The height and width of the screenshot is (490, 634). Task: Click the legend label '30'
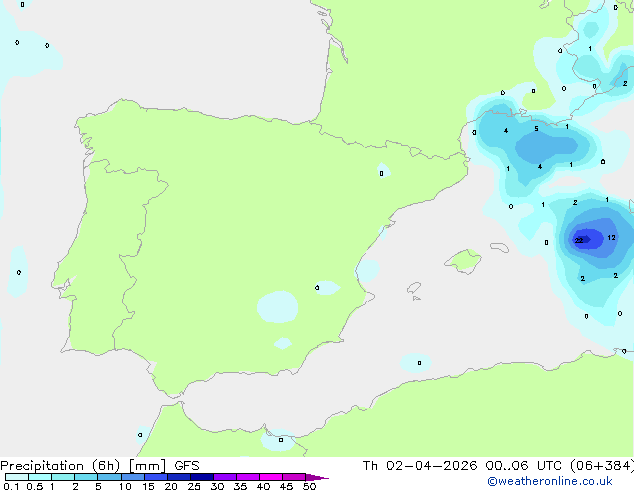pos(217,486)
